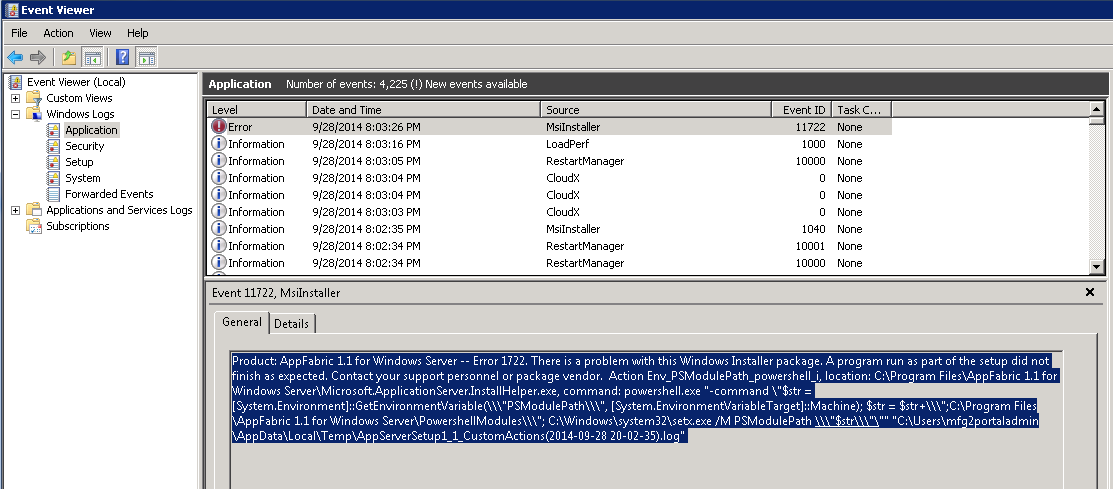This screenshot has width=1113, height=489.
Task: Click the event list scroll up arrow
Action: (1097, 109)
